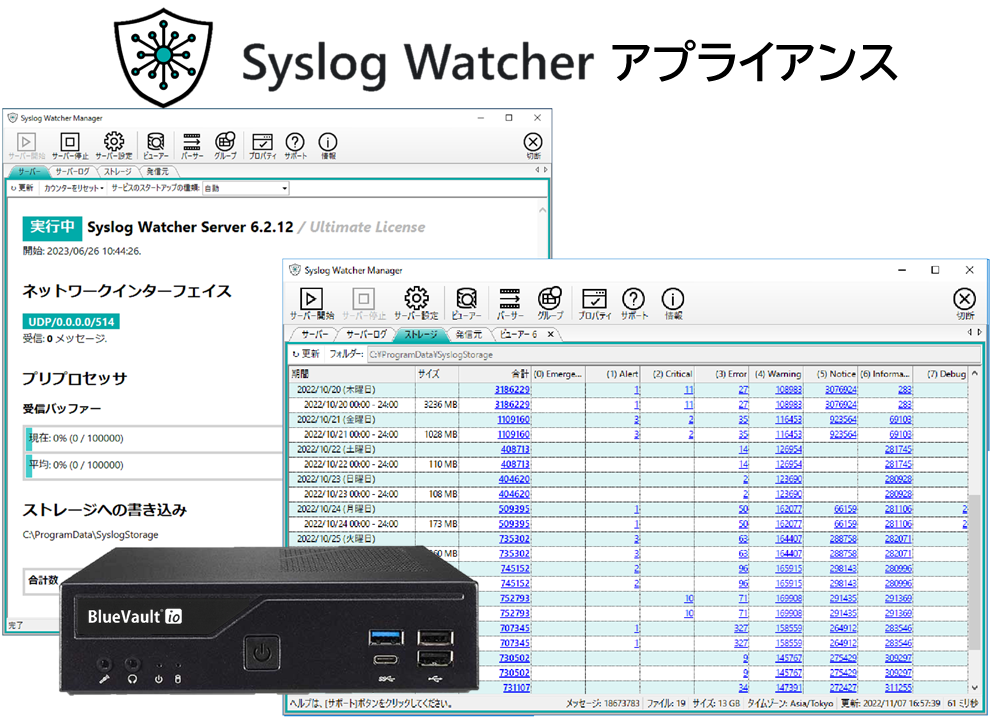Open Informational 281745 in 2022/10/22 (土曜日) row
Viewport: 992px width, 720px height.
pyautogui.click(x=898, y=449)
